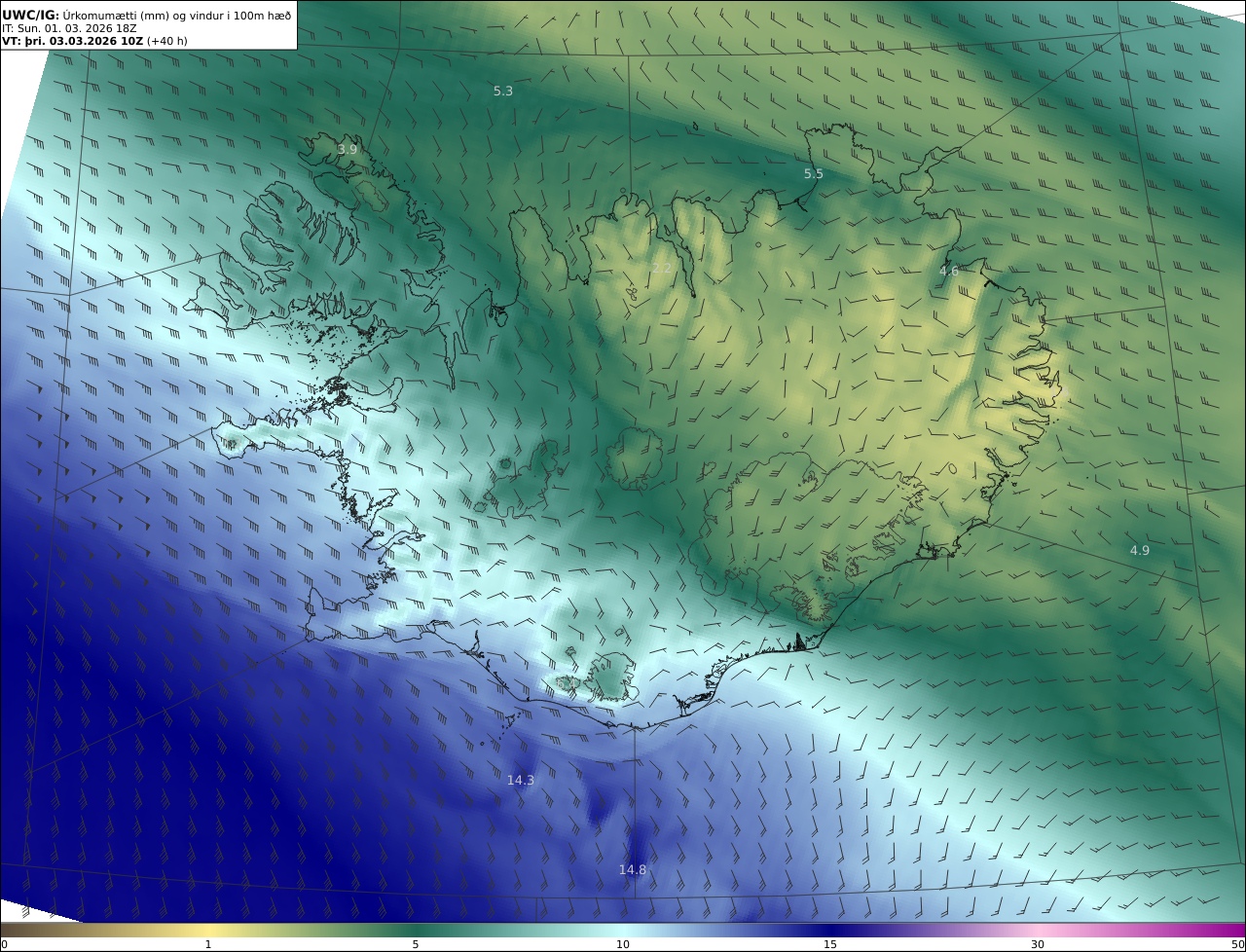Click the 14.3 value south of Iceland
This screenshot has height=952, width=1246.
[x=521, y=780]
